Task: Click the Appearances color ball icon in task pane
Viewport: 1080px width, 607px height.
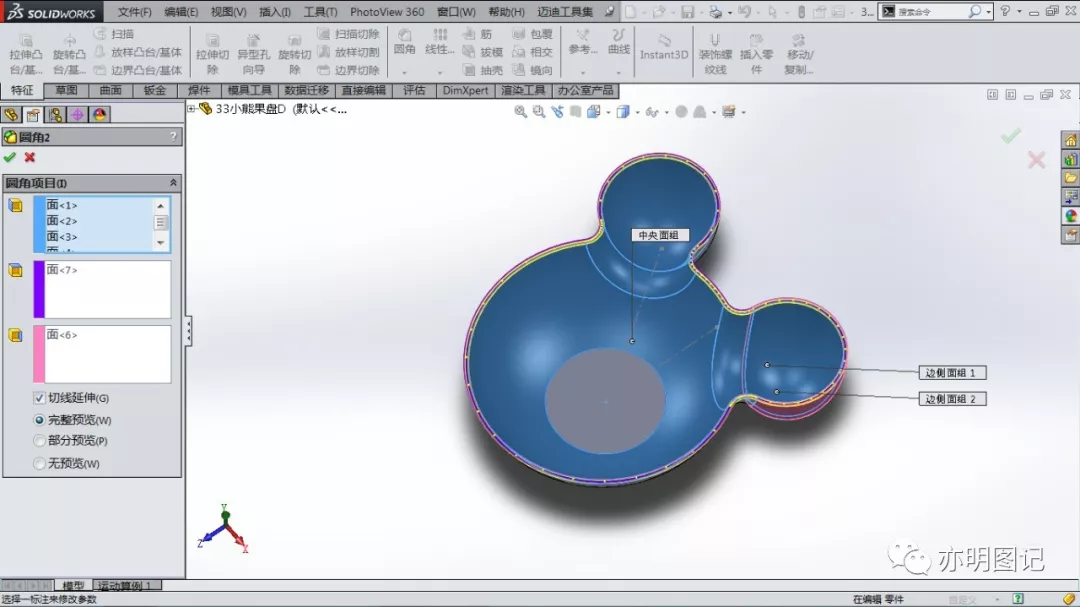Action: tap(1070, 216)
